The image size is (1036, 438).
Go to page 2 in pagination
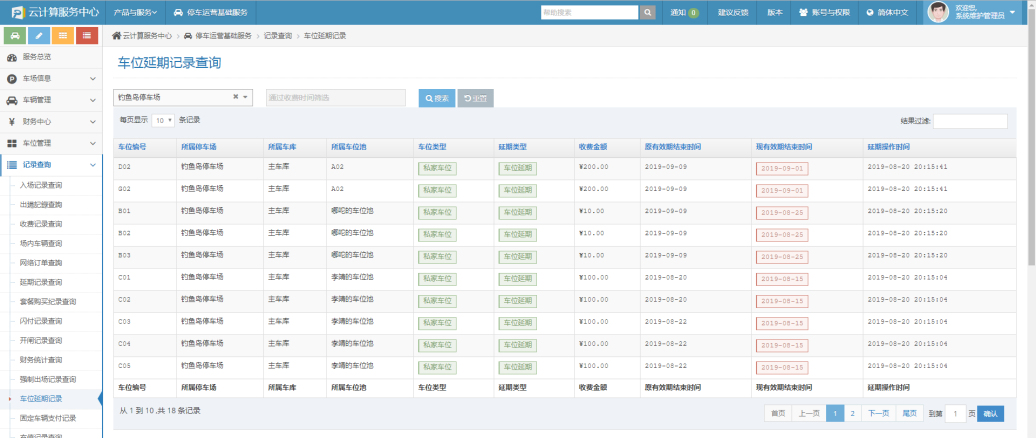coord(852,413)
